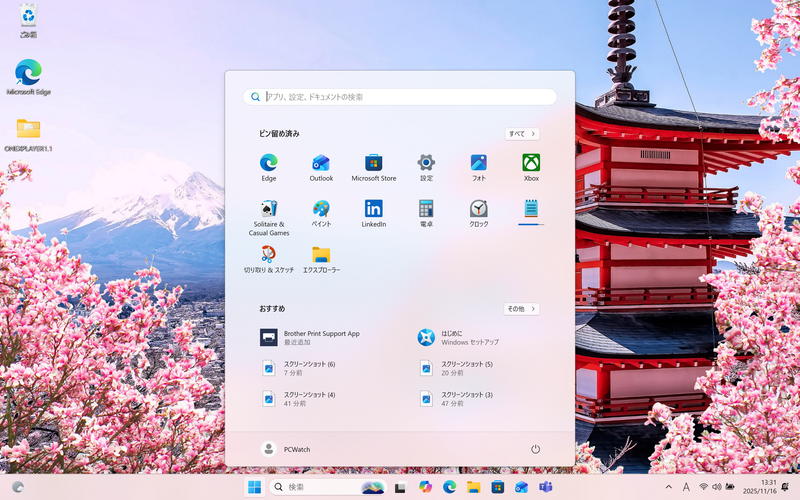Screen dimensions: 800x500
Task: Open the clock and date 13:31
Action: [759, 487]
